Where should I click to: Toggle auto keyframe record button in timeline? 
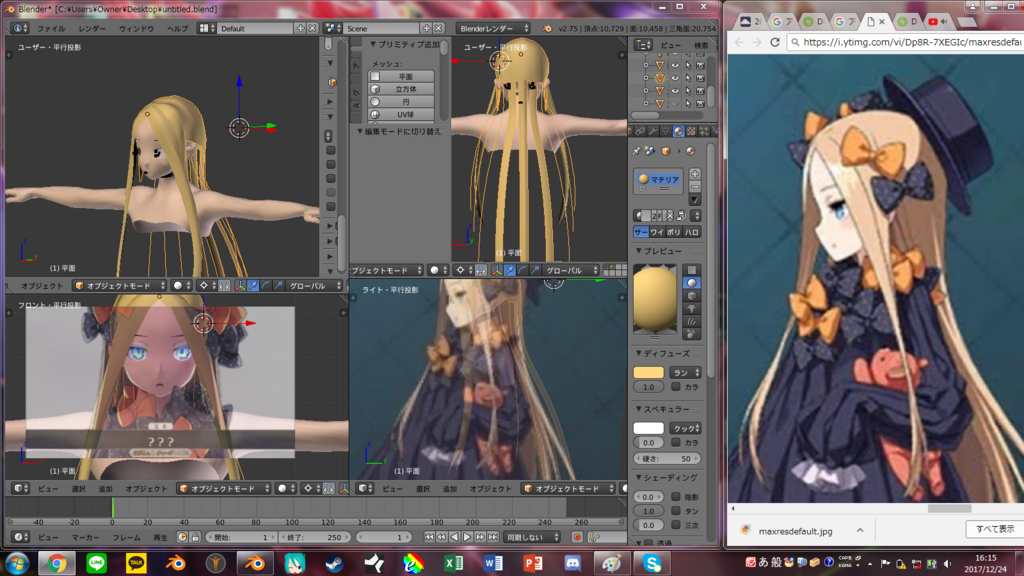coord(577,537)
